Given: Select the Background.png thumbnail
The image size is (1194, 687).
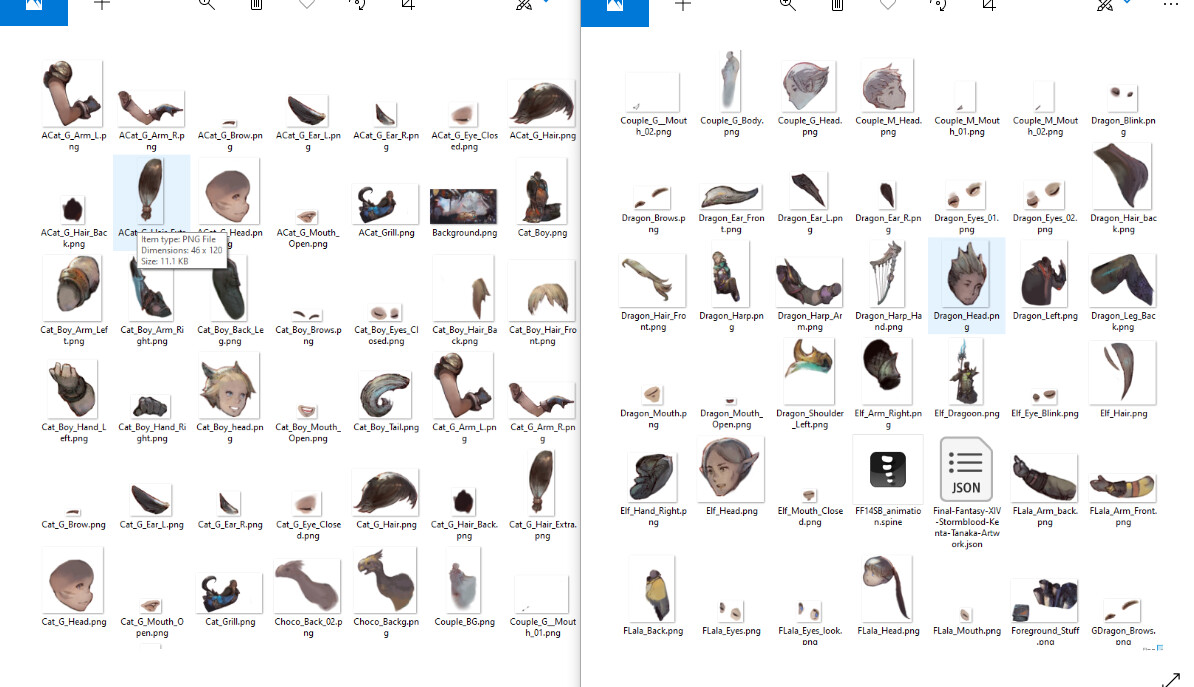Looking at the screenshot, I should pos(464,206).
